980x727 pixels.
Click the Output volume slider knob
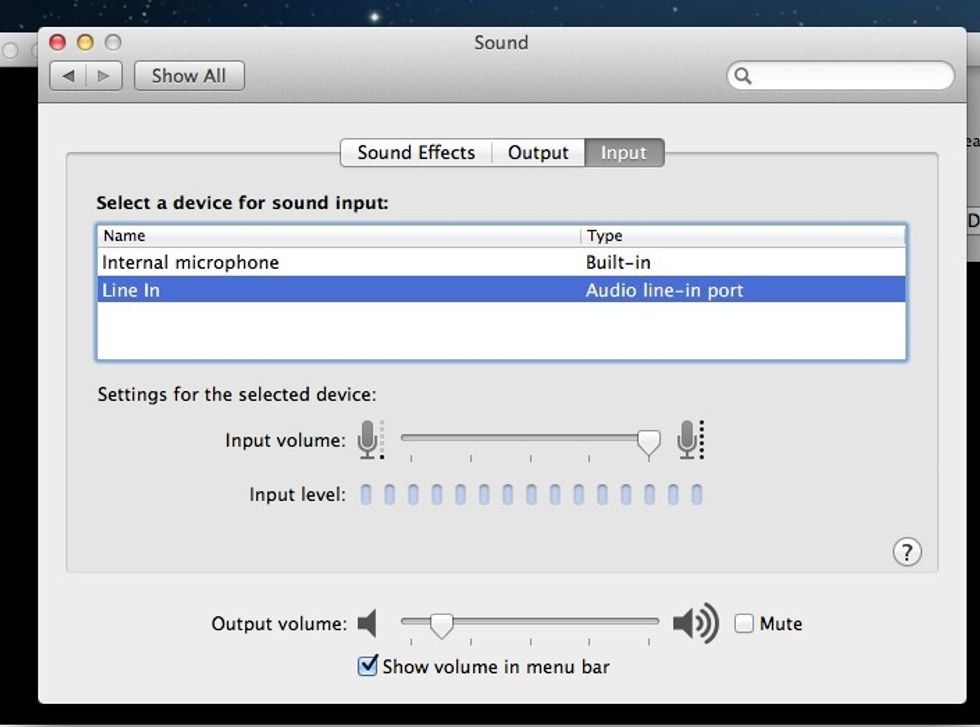pos(441,625)
